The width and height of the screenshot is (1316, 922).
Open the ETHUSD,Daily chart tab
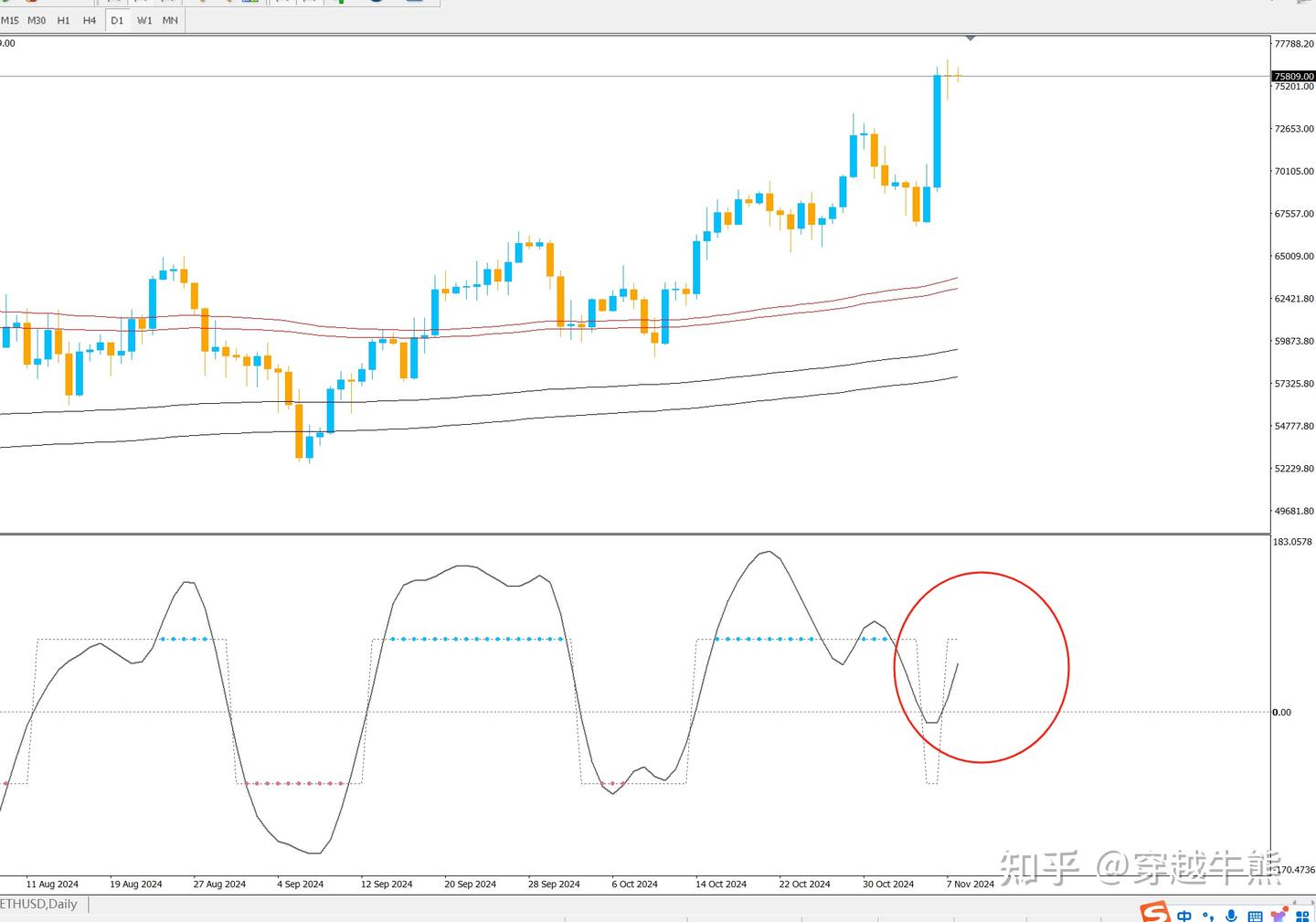pos(39,904)
